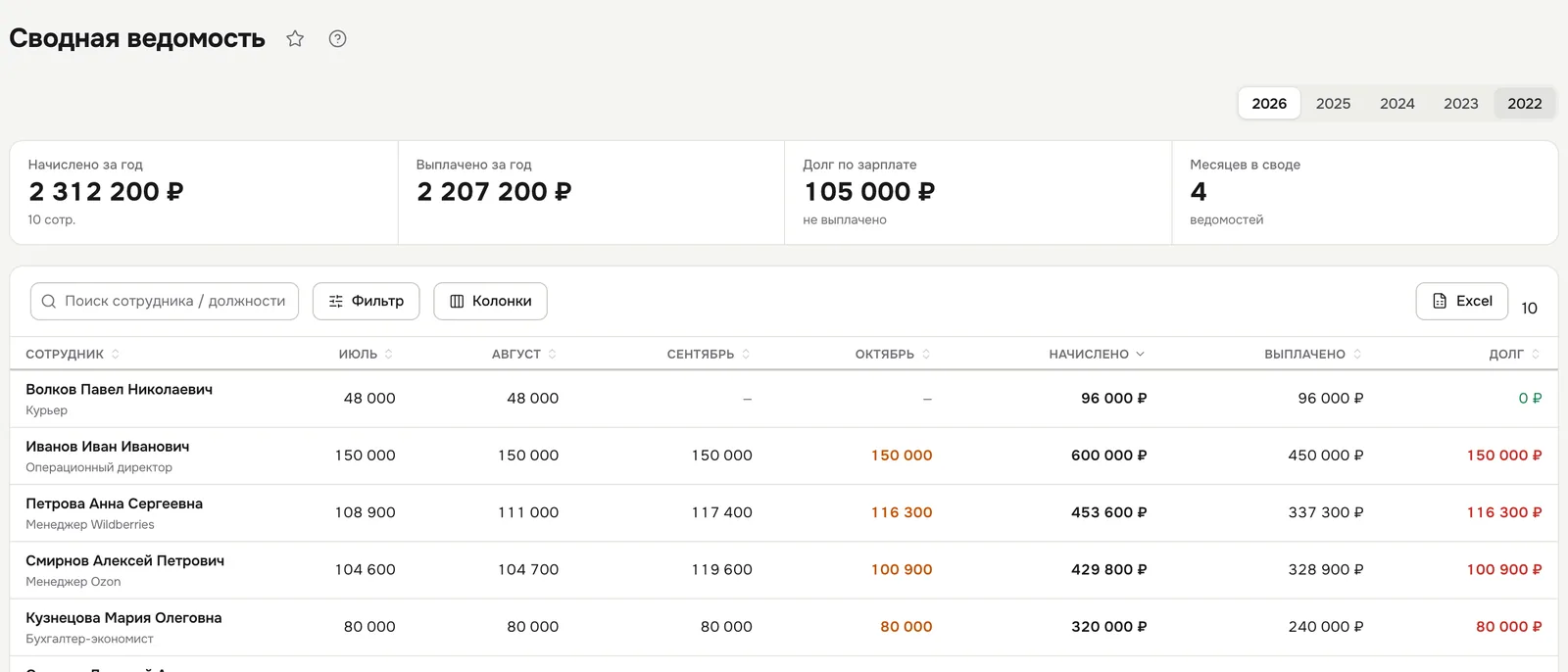Click Смирнов's September amount 119 600
Screen dimensions: 1568x672
pyautogui.click(x=722, y=570)
